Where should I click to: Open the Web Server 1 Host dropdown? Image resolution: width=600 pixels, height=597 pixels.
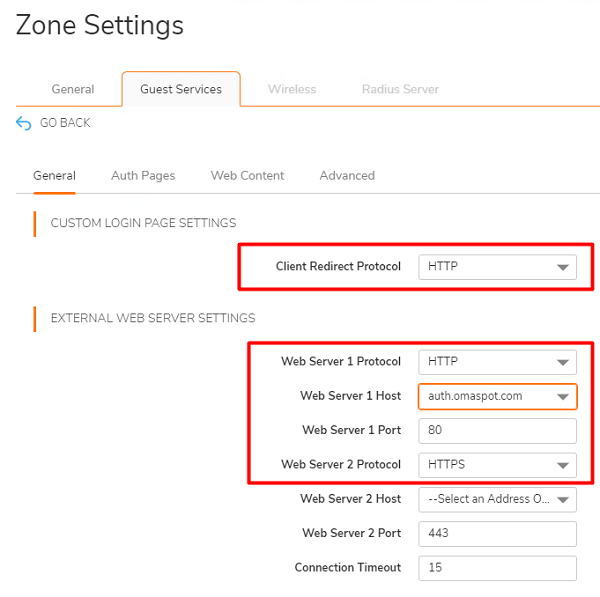click(497, 396)
